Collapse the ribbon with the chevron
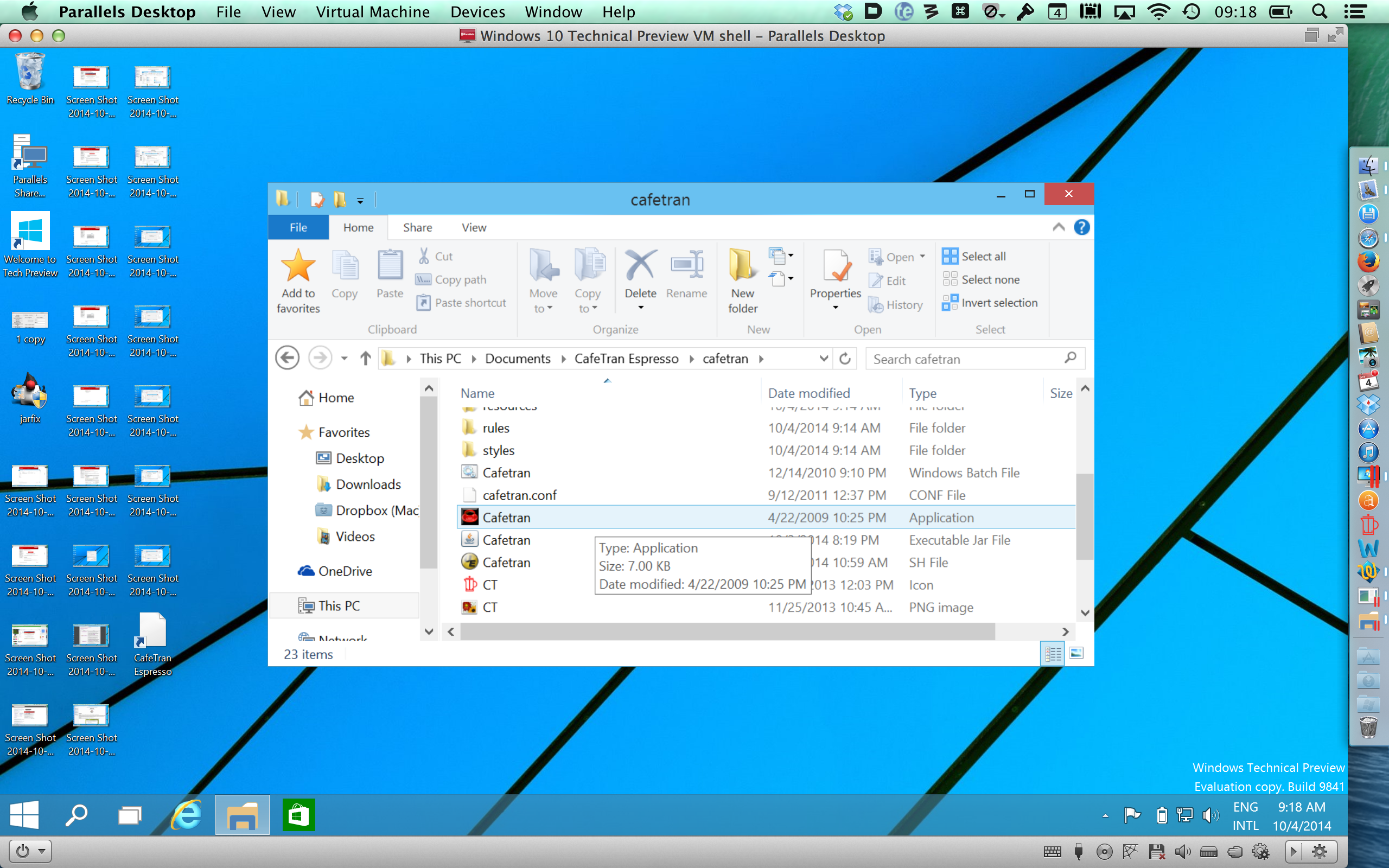The image size is (1389, 868). [x=1059, y=227]
